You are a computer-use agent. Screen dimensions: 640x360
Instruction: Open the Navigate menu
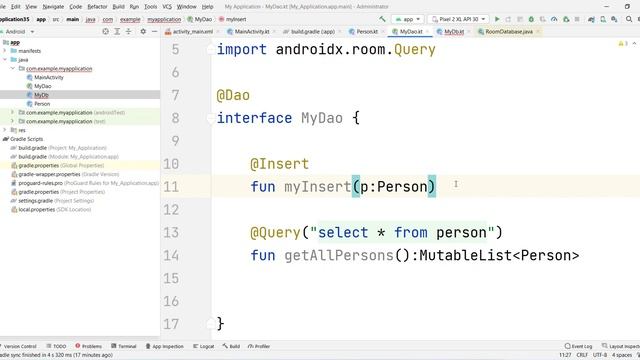53,7
